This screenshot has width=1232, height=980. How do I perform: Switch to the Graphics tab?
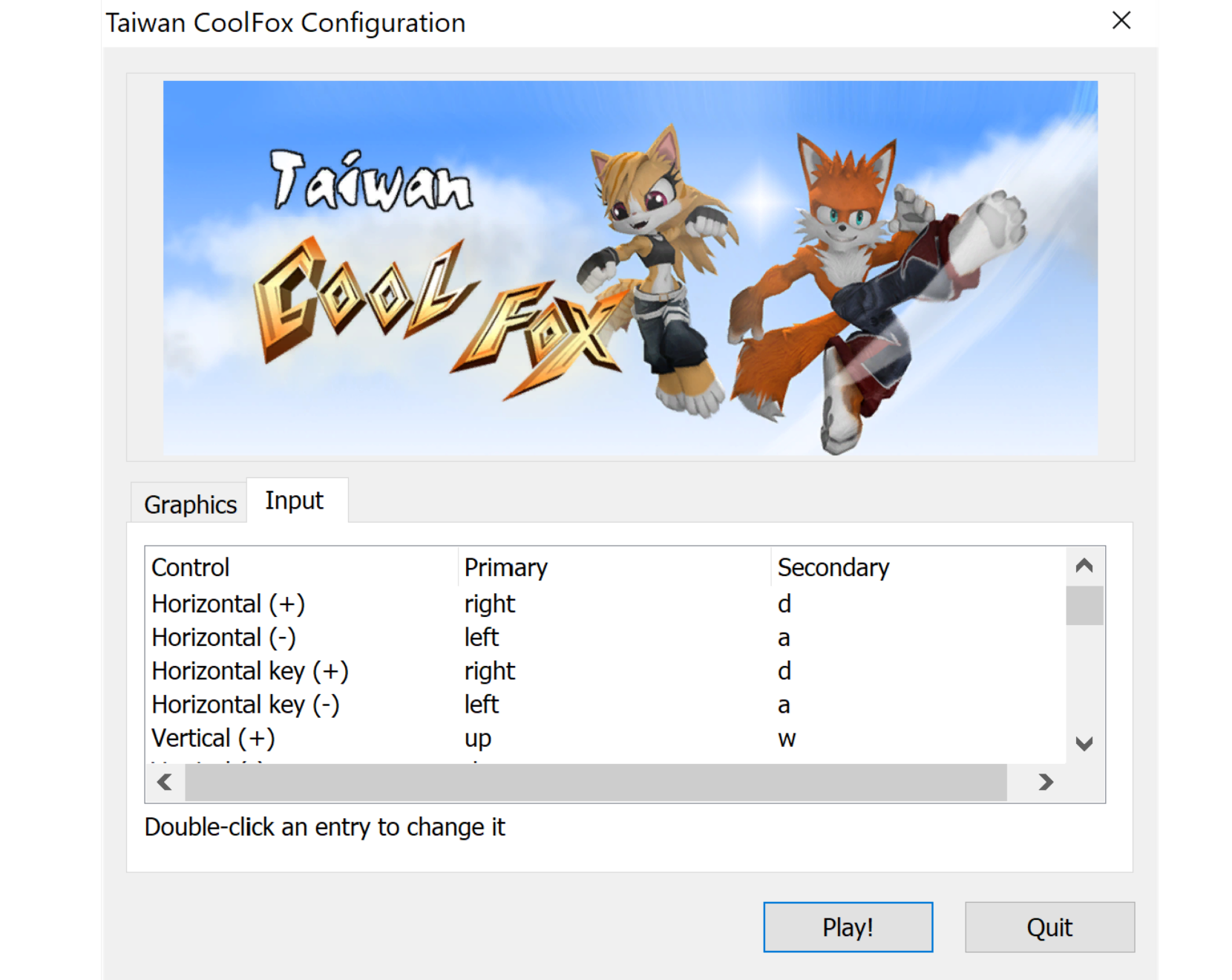tap(190, 504)
